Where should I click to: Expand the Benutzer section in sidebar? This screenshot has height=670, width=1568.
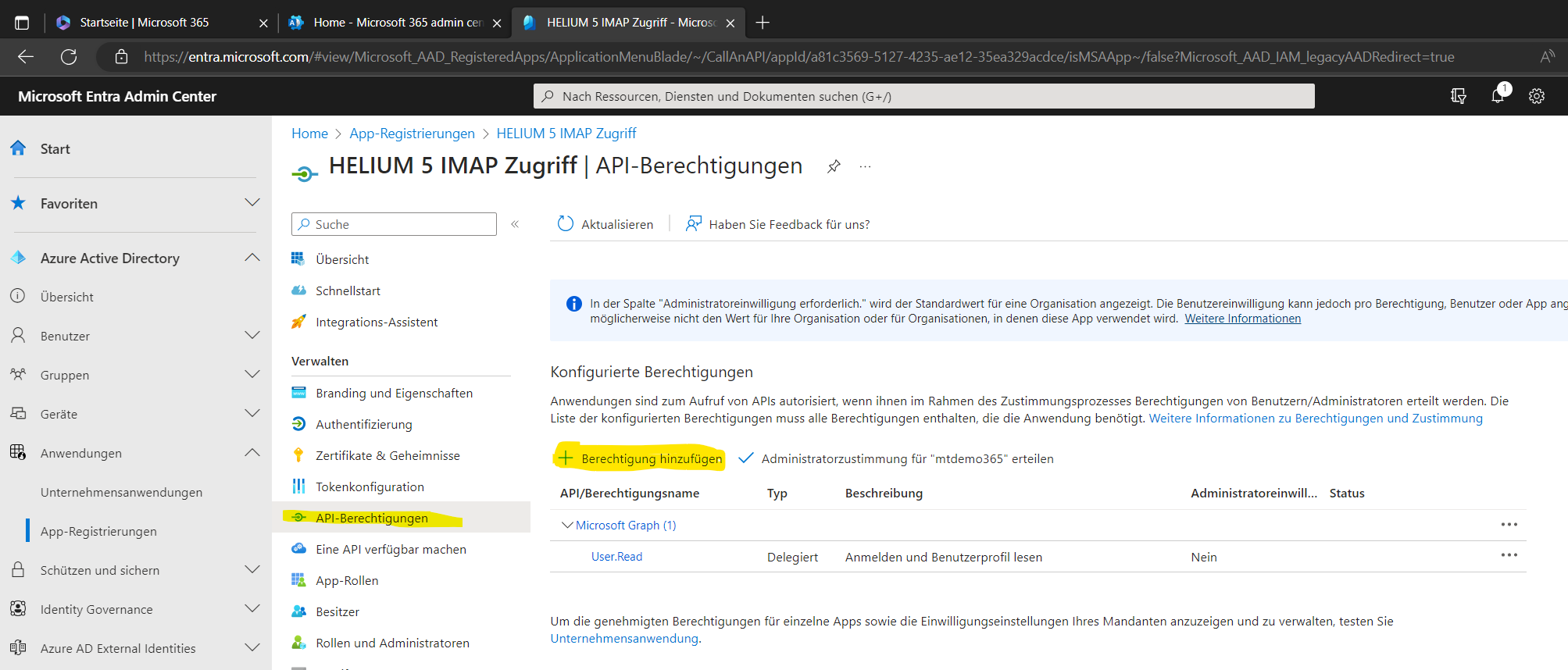252,336
